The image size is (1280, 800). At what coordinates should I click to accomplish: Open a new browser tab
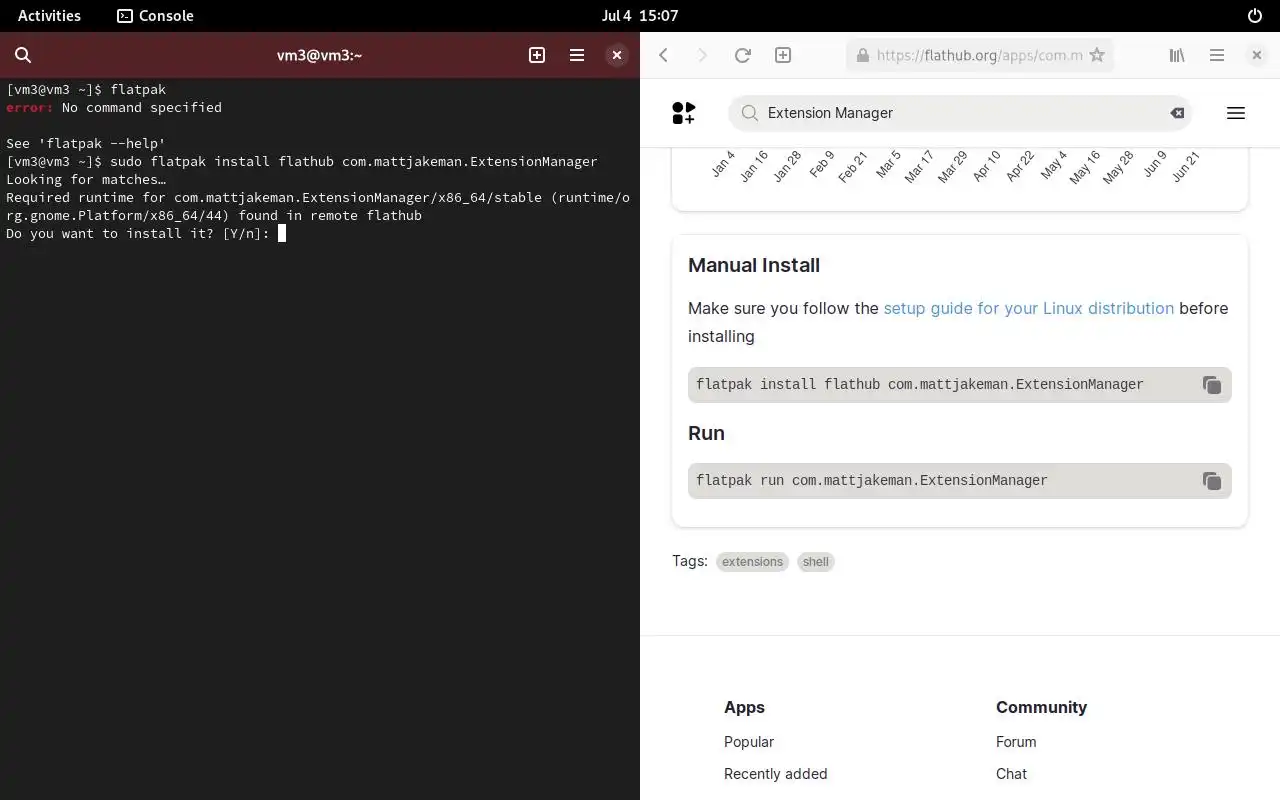(783, 55)
